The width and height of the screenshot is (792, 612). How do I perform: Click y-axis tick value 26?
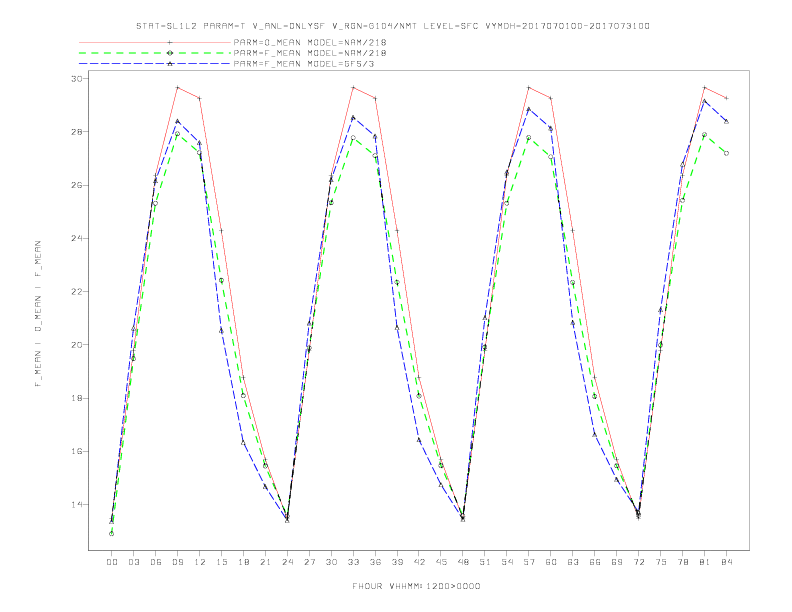(x=76, y=185)
